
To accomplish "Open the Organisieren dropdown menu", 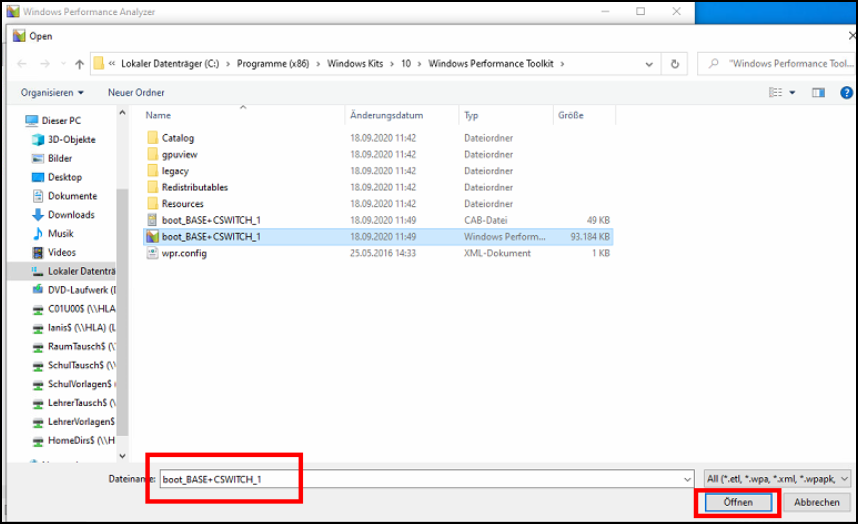I will [52, 93].
